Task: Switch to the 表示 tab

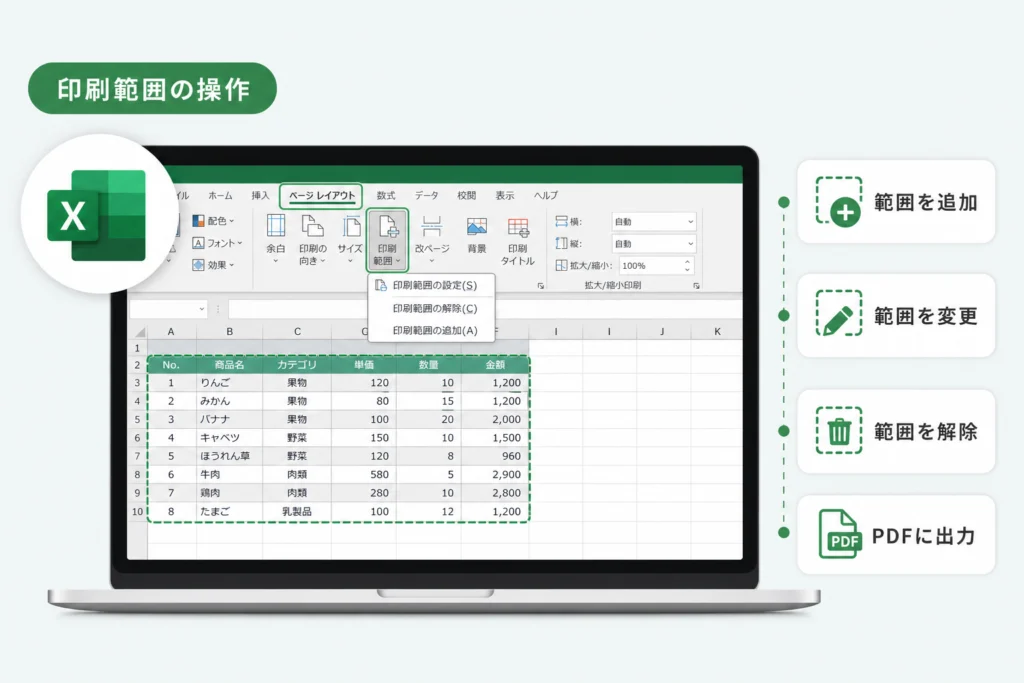Action: 505,195
